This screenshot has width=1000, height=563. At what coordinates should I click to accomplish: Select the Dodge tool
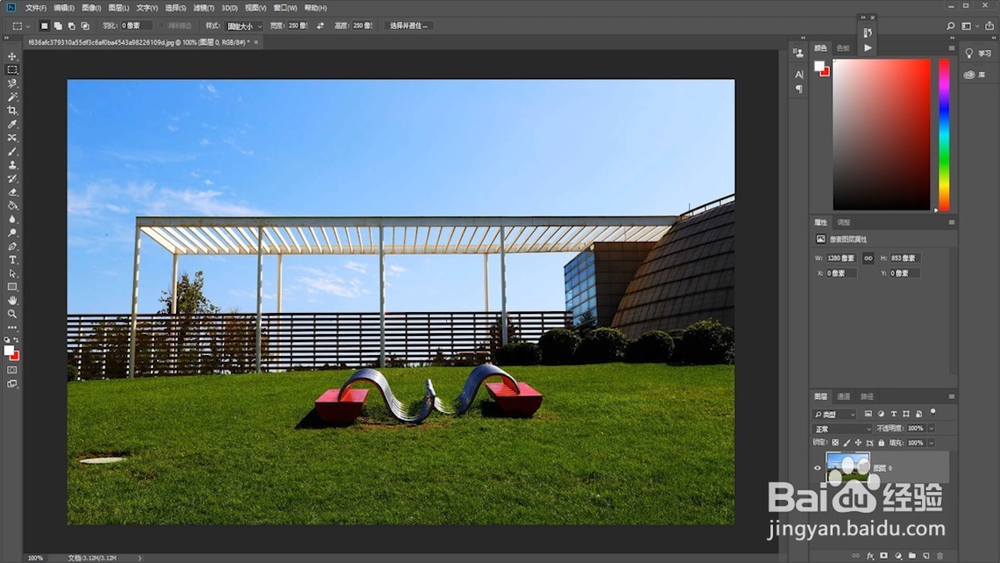click(x=12, y=233)
